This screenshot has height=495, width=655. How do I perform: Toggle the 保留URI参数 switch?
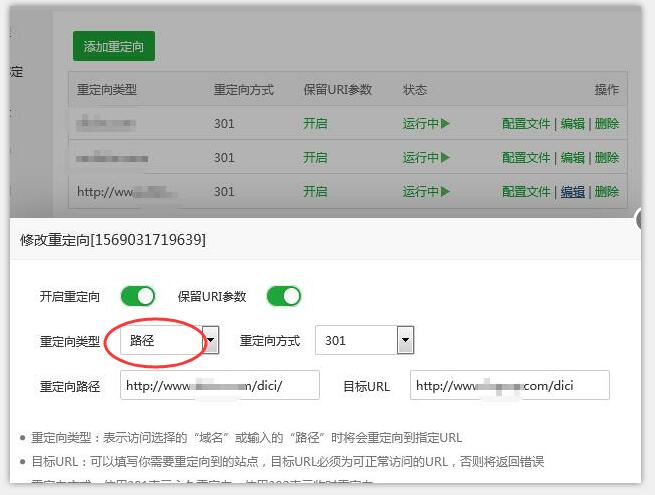point(284,296)
